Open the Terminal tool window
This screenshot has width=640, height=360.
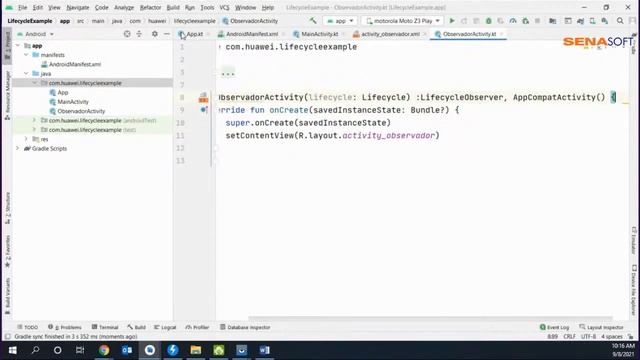105,327
